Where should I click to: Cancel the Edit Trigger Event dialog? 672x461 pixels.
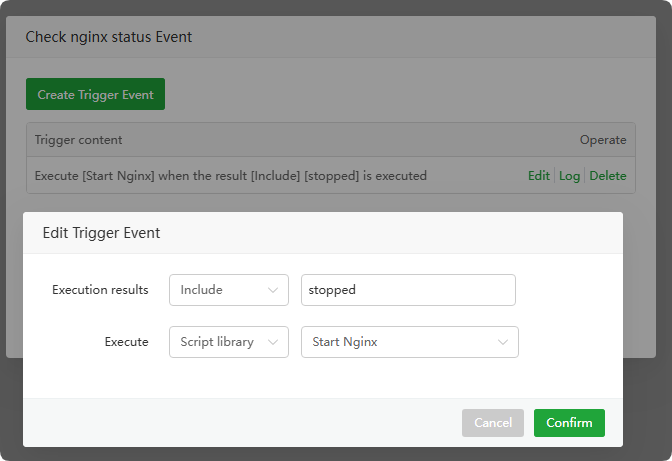493,423
